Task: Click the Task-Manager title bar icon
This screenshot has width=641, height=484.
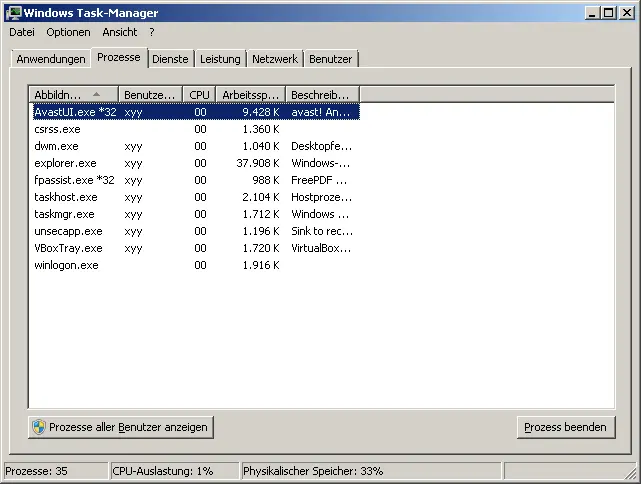Action: [13, 13]
